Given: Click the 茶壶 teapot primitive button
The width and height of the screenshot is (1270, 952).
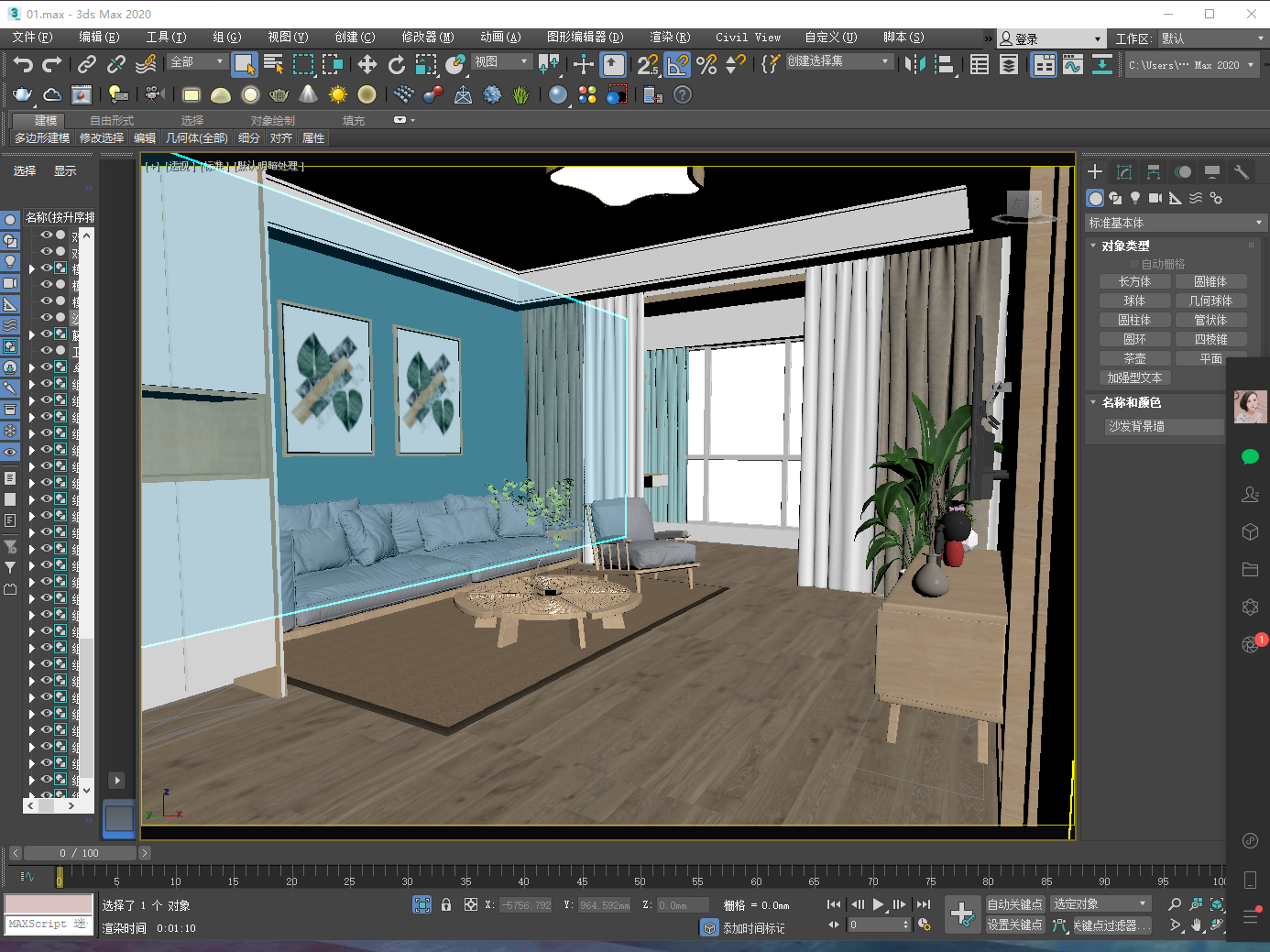Looking at the screenshot, I should [1134, 358].
